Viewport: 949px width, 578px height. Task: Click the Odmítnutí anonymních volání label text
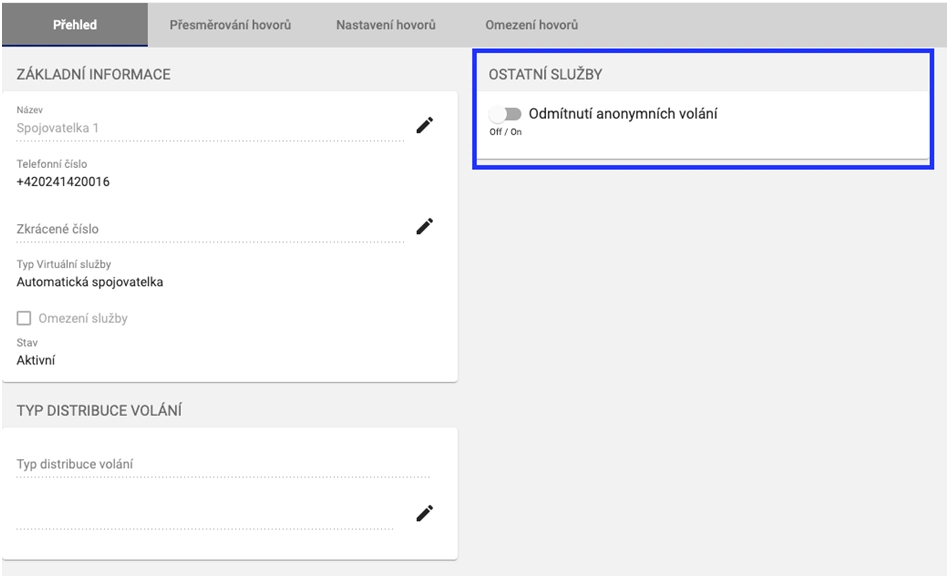coord(622,114)
